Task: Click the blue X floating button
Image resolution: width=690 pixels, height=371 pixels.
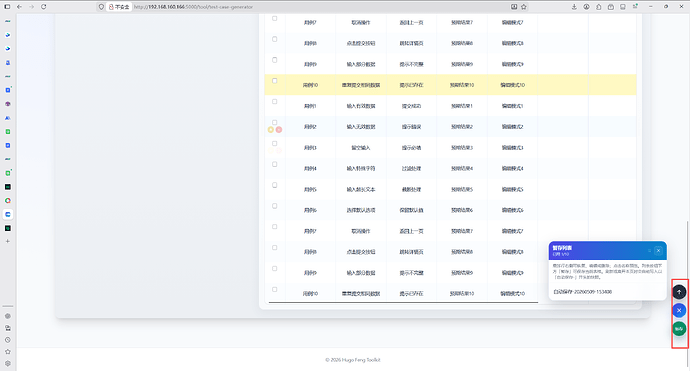Action: 679,310
